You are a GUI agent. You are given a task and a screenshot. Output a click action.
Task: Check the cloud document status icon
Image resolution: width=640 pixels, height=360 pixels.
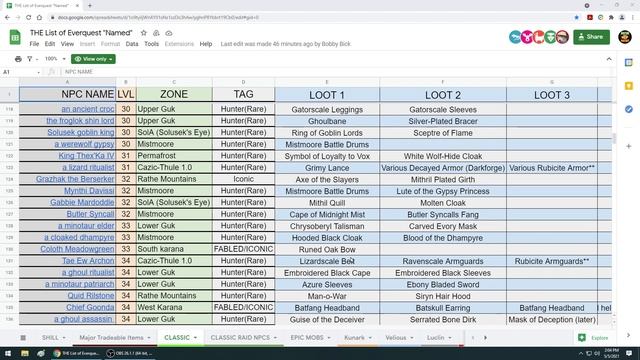tap(169, 33)
